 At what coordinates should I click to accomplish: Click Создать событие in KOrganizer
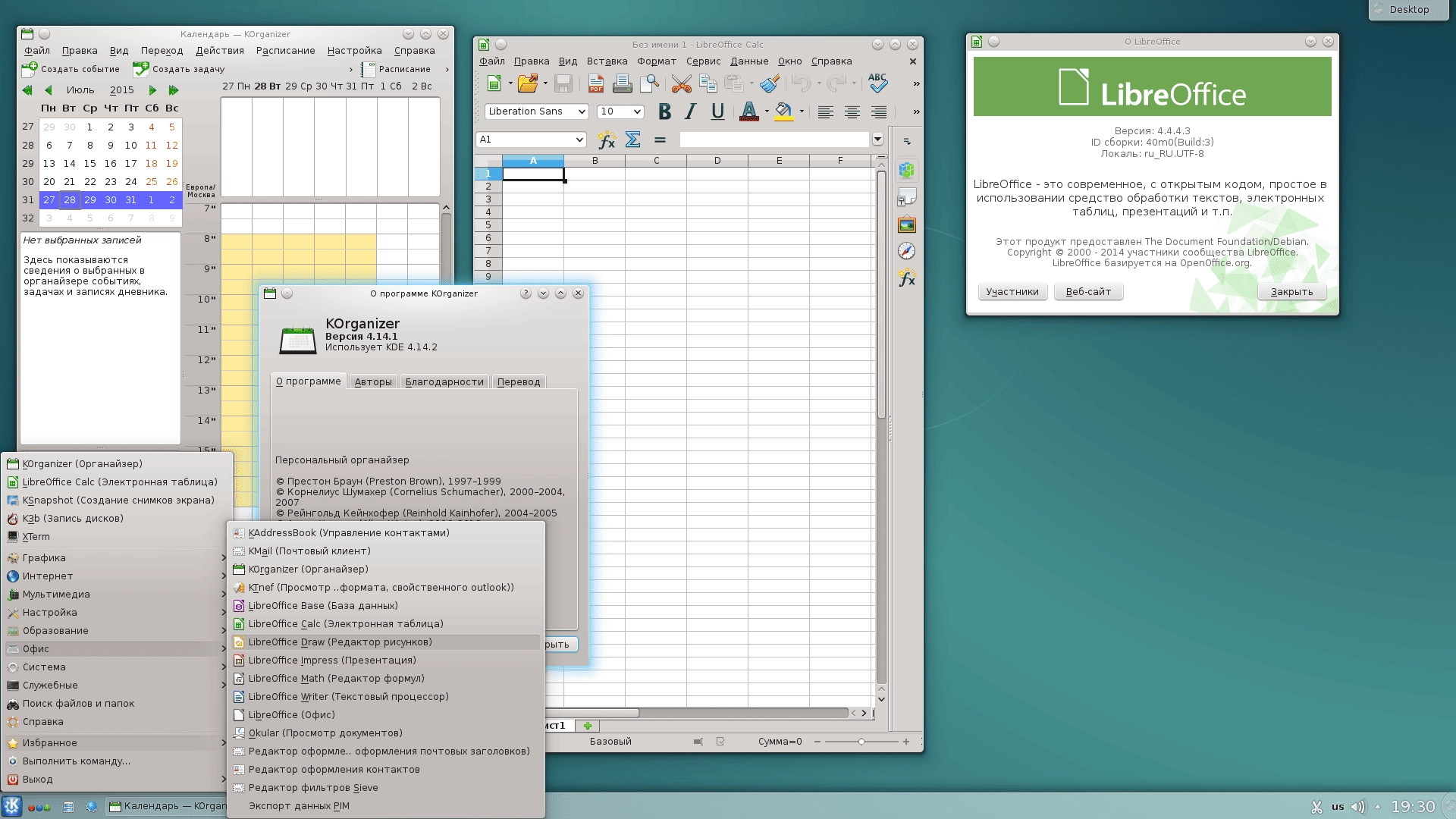click(x=71, y=69)
